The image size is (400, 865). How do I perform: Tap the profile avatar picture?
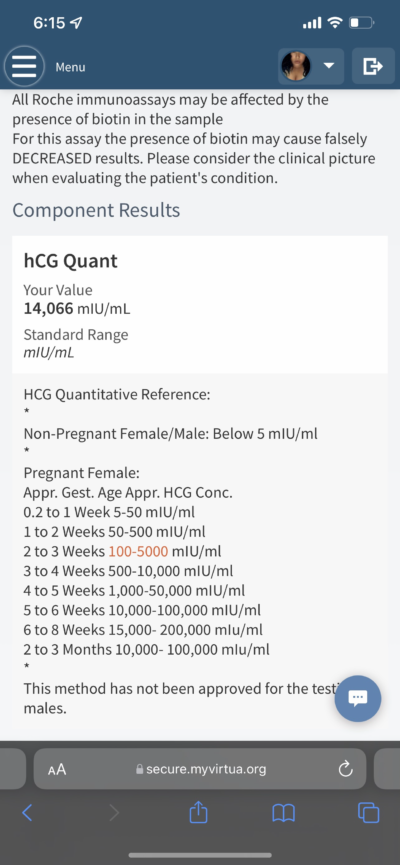tap(296, 66)
